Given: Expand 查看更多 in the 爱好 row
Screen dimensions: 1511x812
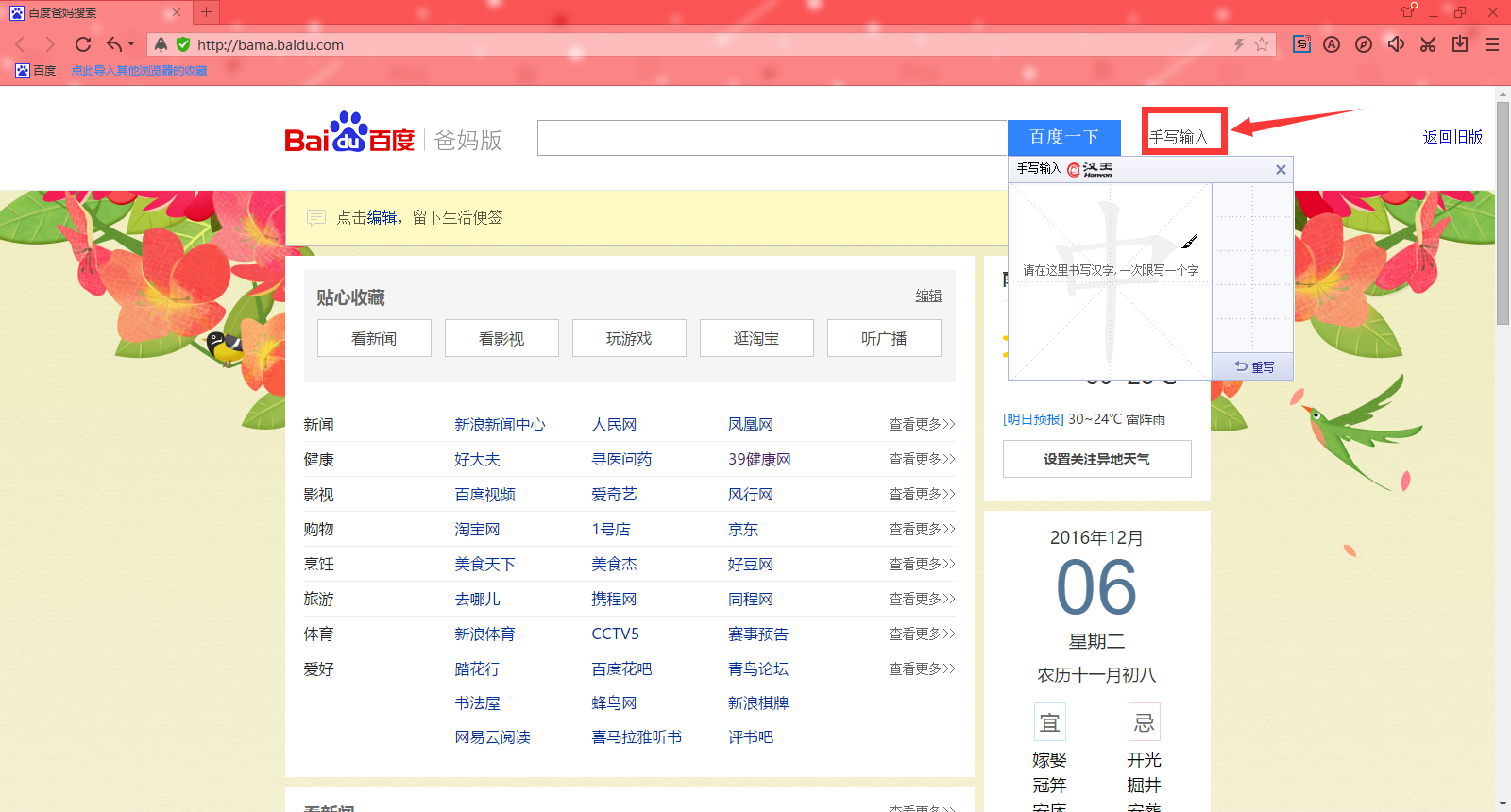Looking at the screenshot, I should (922, 669).
